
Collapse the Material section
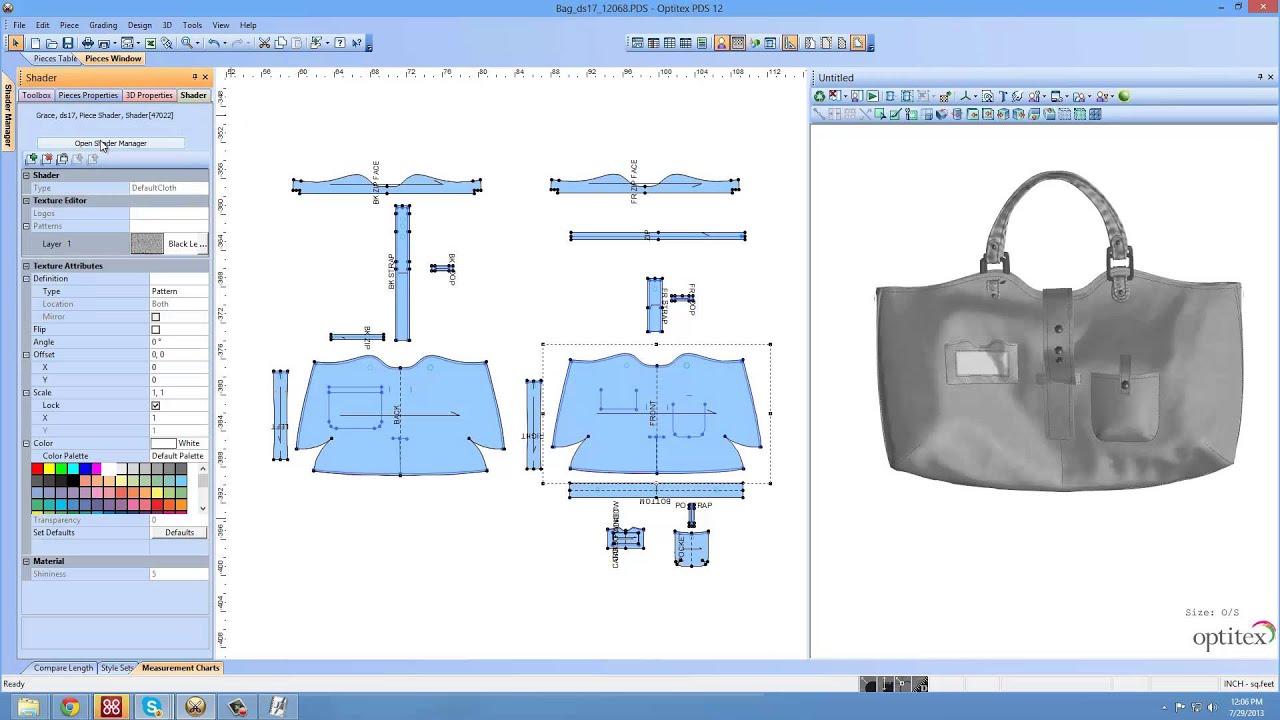click(27, 561)
